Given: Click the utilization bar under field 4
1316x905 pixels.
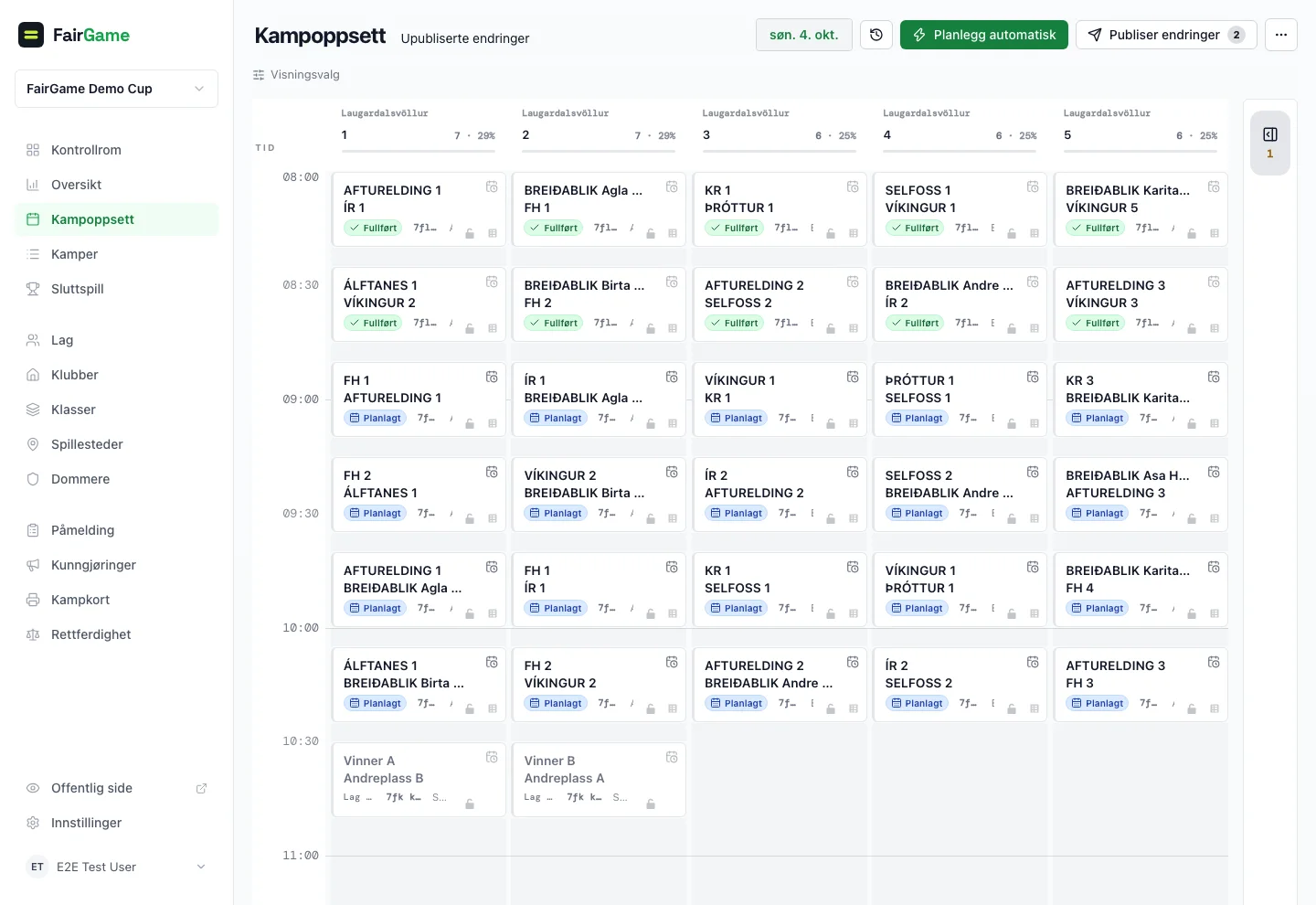Looking at the screenshot, I should click(x=960, y=151).
